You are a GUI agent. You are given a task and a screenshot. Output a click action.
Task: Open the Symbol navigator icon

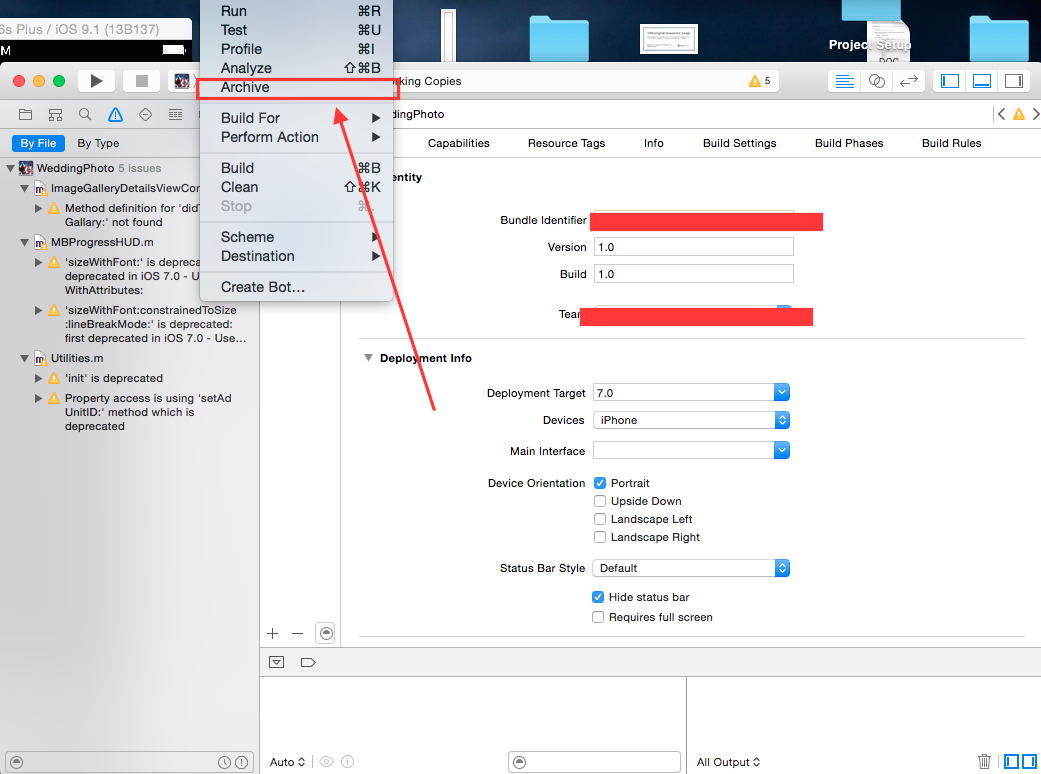pos(56,115)
